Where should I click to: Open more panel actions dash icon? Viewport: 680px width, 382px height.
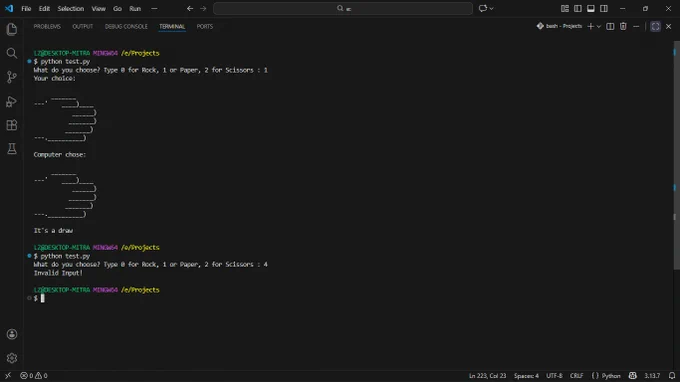(636, 26)
